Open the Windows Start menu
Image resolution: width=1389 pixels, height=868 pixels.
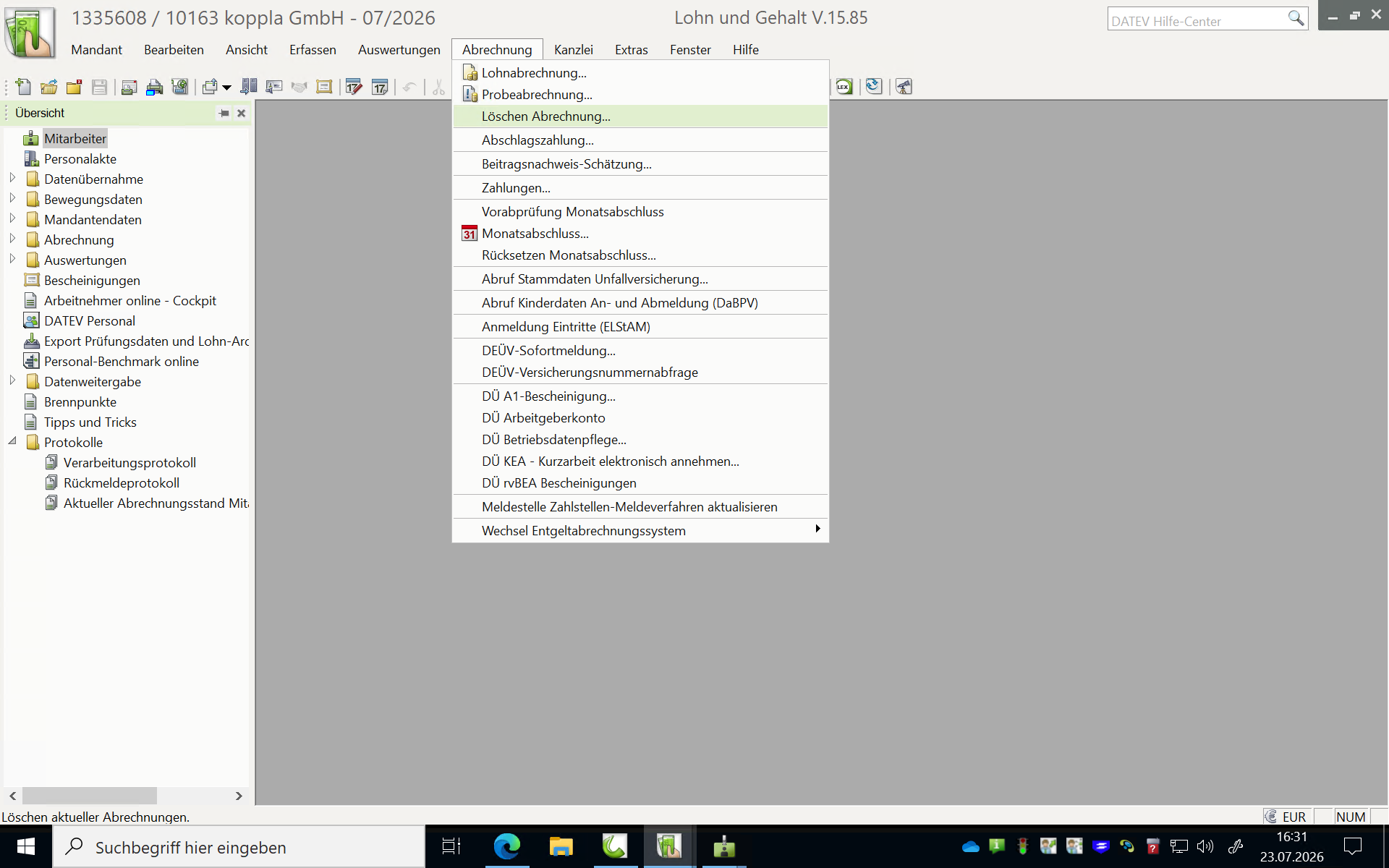click(x=26, y=846)
